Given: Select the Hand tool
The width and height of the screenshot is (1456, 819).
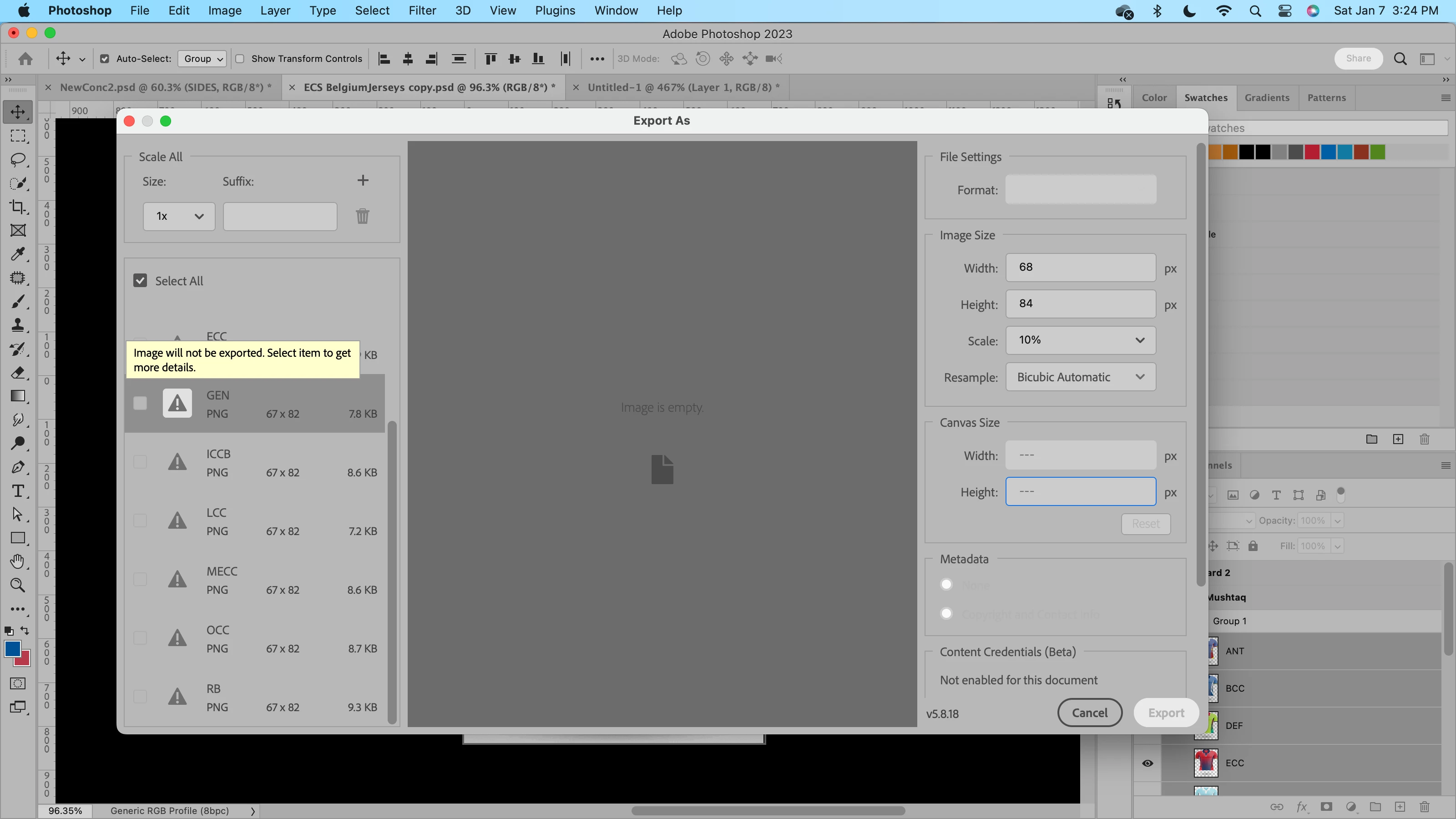Looking at the screenshot, I should (x=18, y=561).
